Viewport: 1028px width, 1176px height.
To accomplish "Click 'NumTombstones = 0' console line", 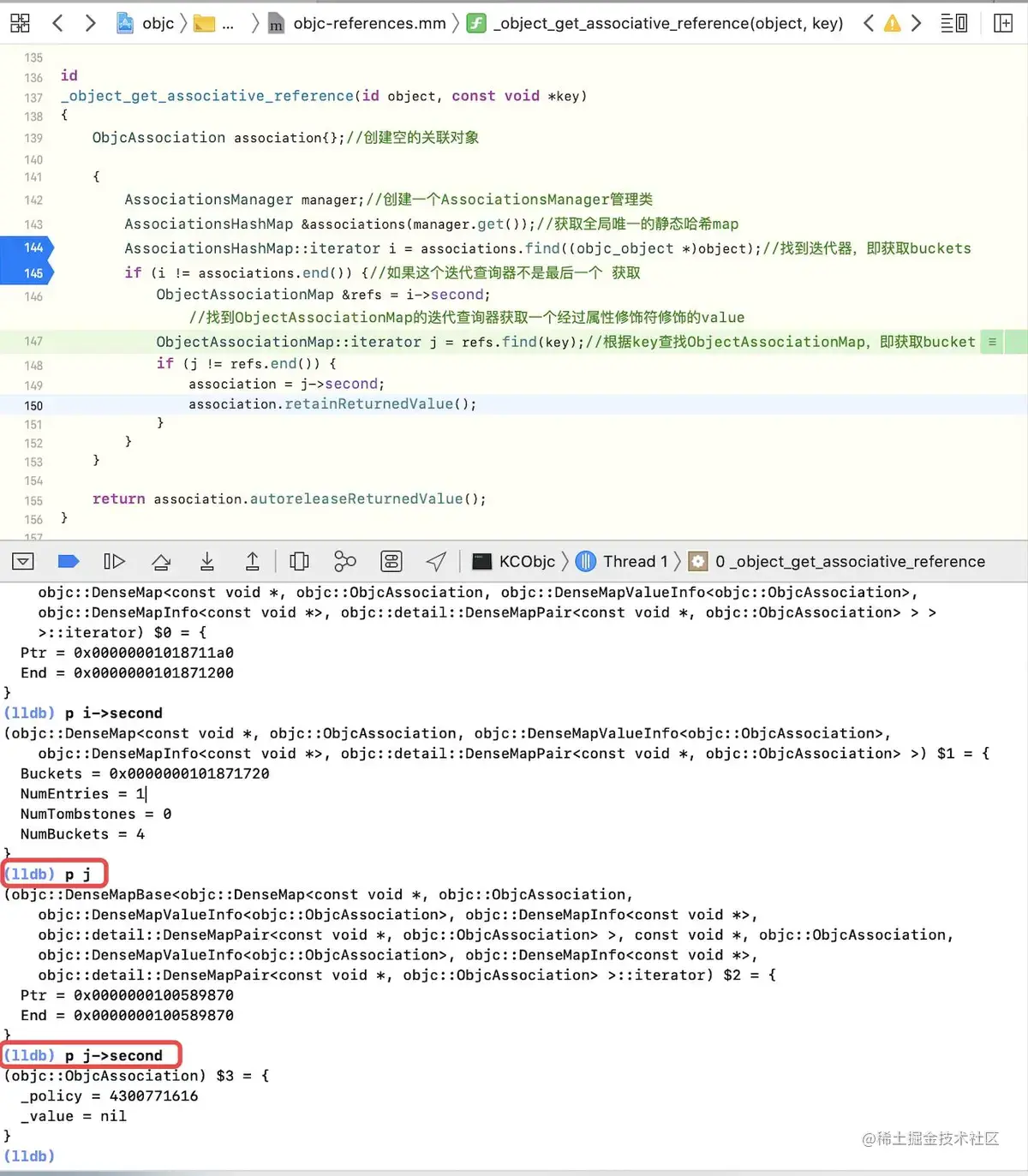I will (96, 814).
